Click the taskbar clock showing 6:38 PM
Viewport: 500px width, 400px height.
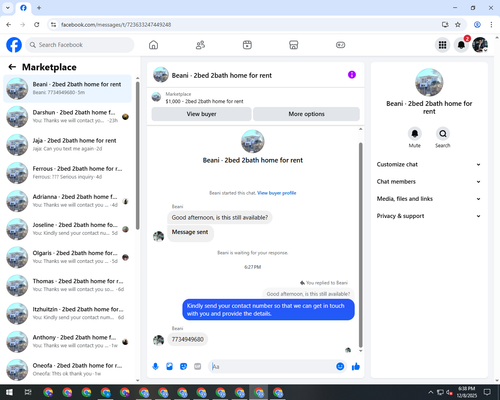467,392
